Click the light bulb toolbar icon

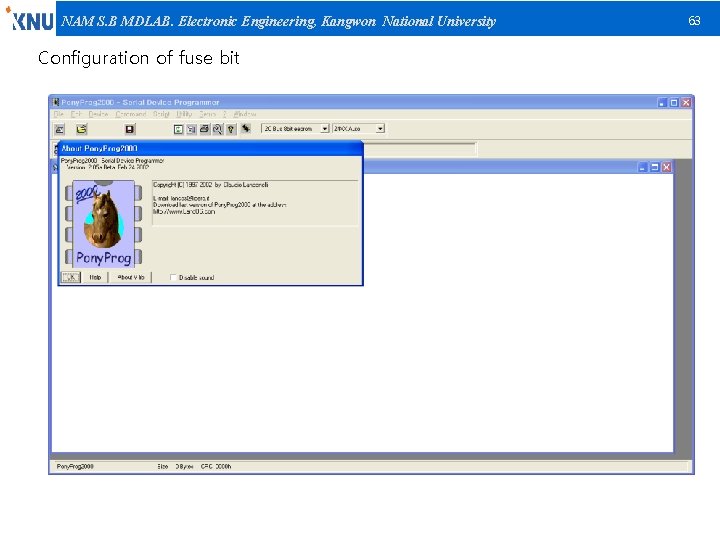(231, 129)
